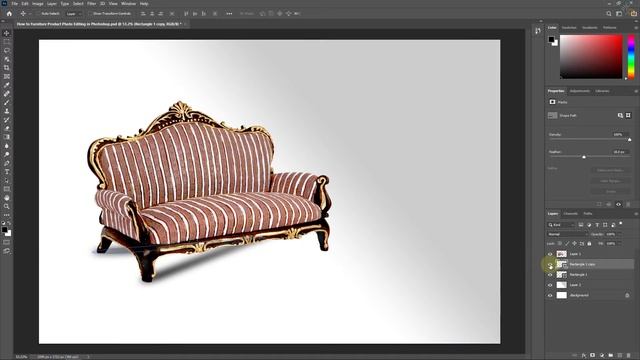Image resolution: width=640 pixels, height=360 pixels.
Task: Select the Rectangle shape tool
Action: tap(7, 189)
